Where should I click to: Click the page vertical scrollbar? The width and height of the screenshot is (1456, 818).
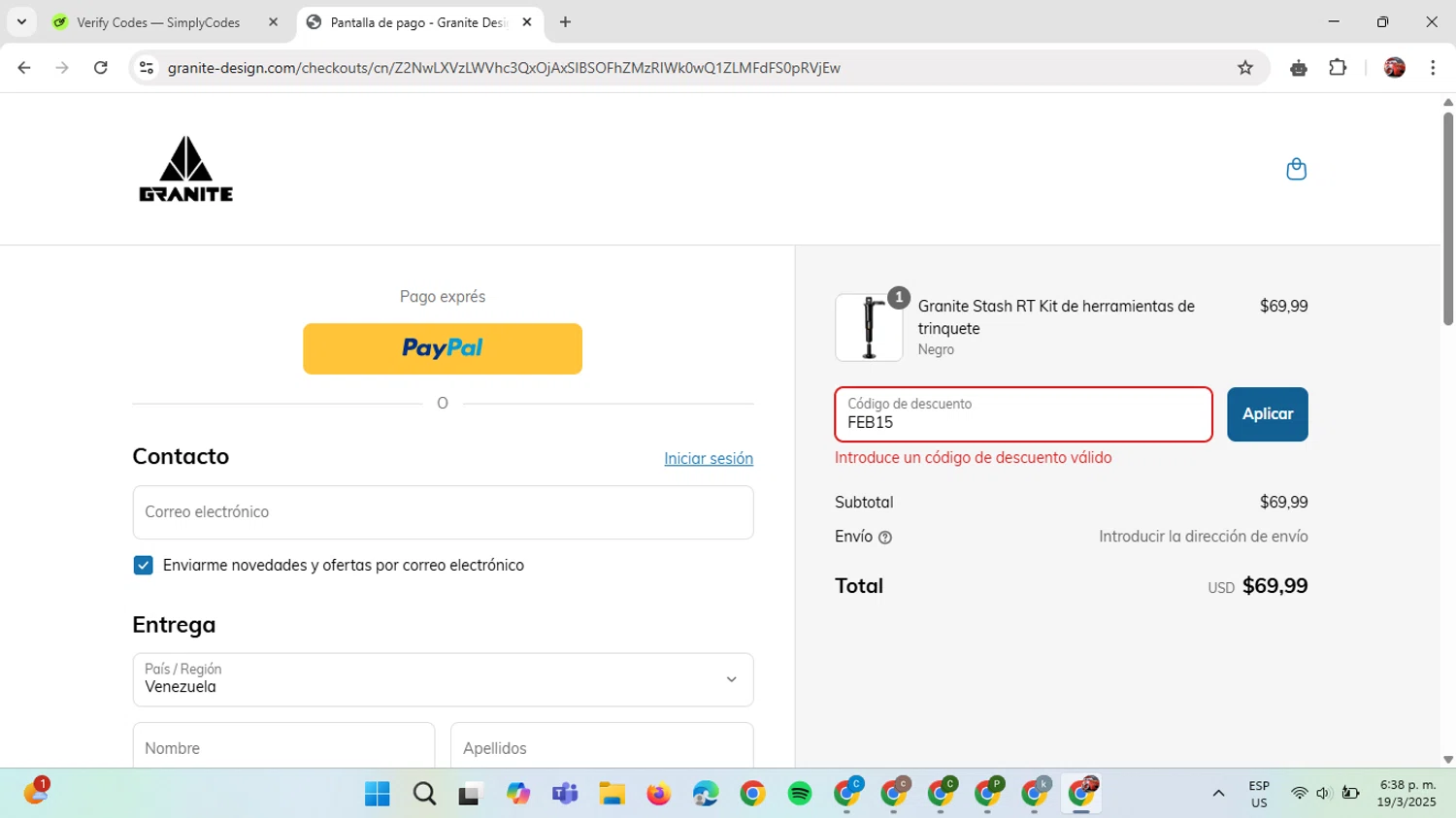tap(1448, 218)
